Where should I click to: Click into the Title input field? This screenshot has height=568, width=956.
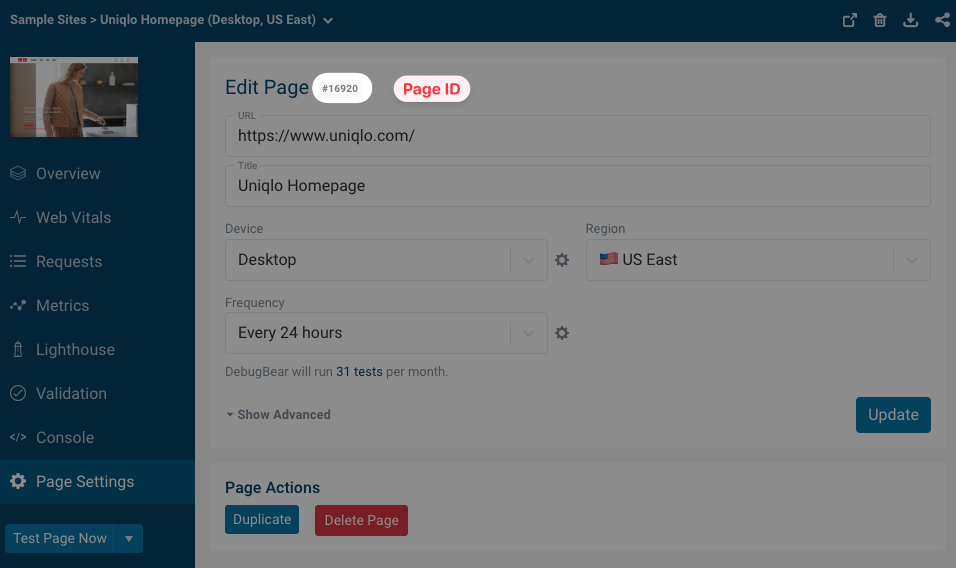coord(577,186)
